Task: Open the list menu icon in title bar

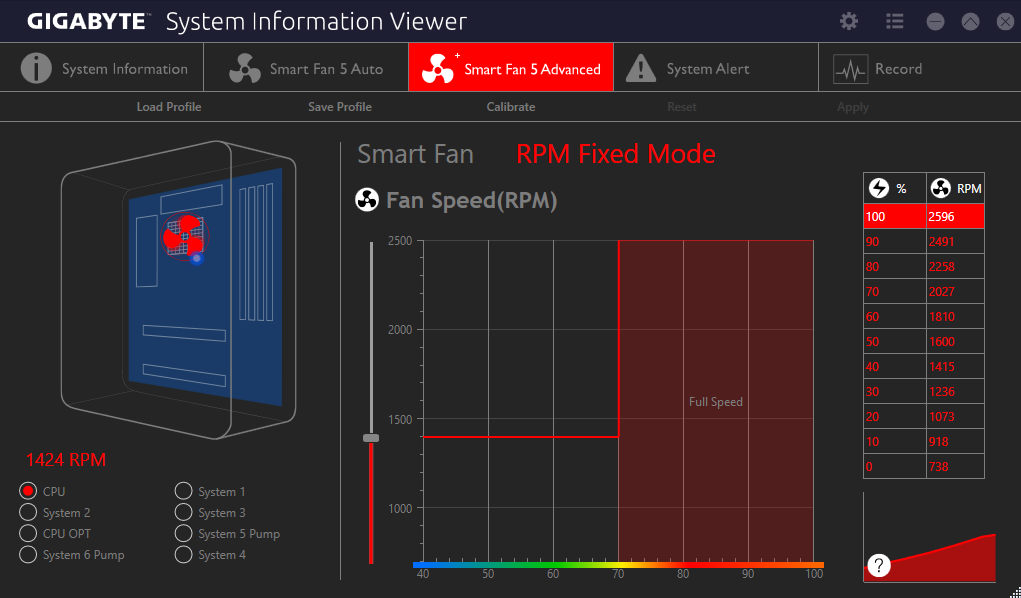Action: tap(895, 21)
